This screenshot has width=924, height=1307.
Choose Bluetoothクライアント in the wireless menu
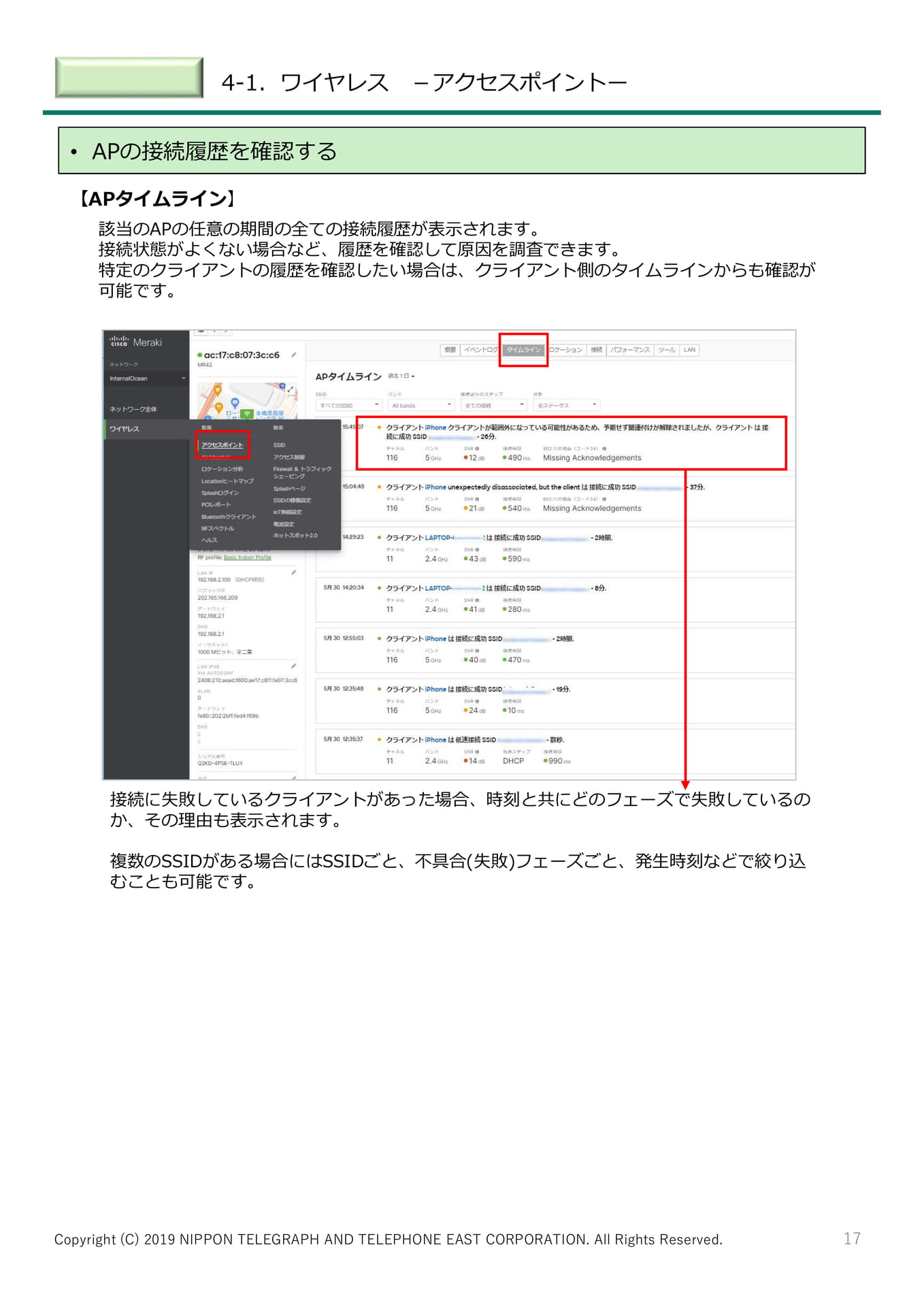click(x=229, y=517)
